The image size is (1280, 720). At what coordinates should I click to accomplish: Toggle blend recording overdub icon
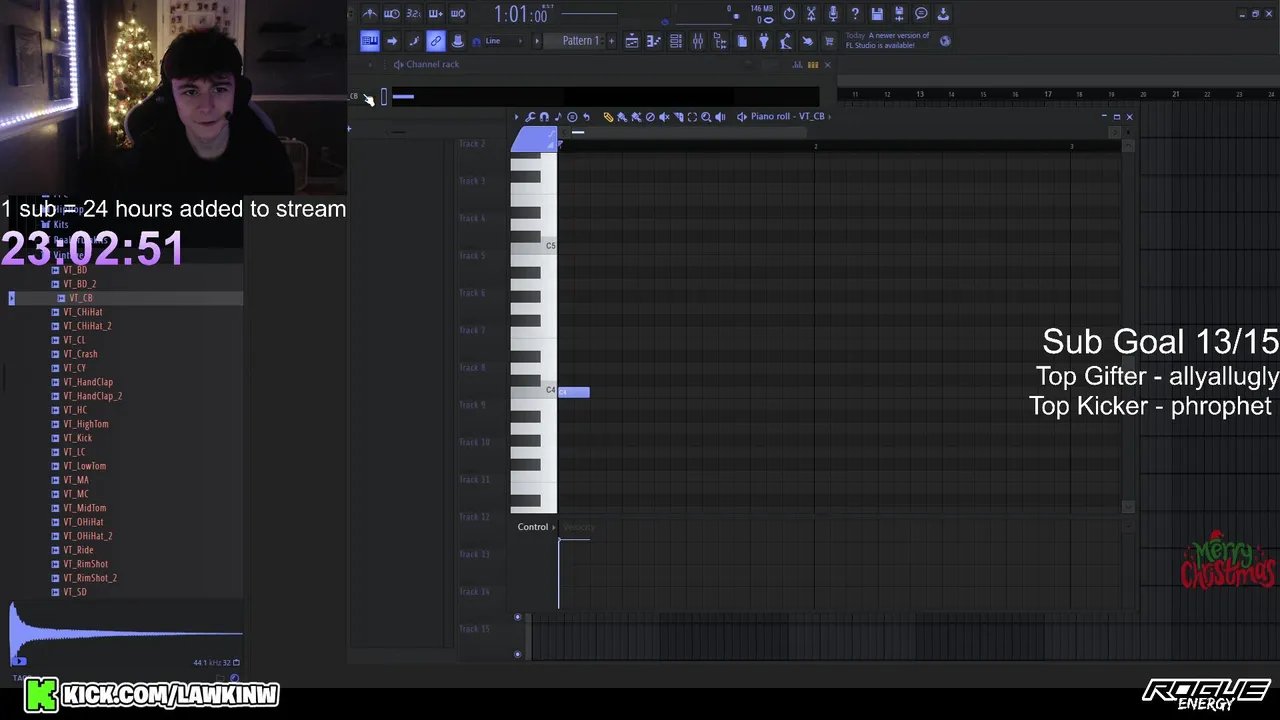(x=436, y=14)
